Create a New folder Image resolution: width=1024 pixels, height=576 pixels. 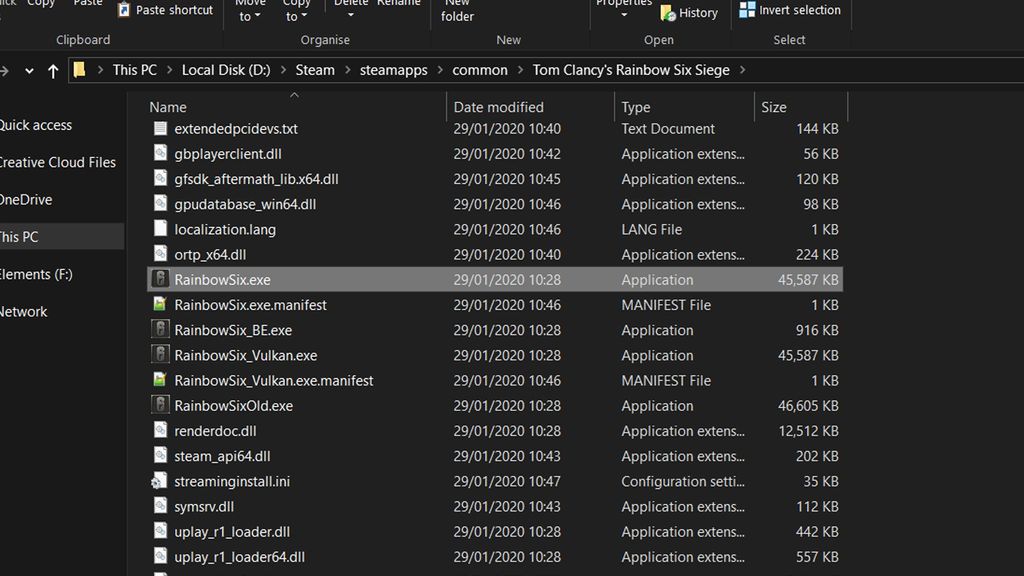[456, 12]
